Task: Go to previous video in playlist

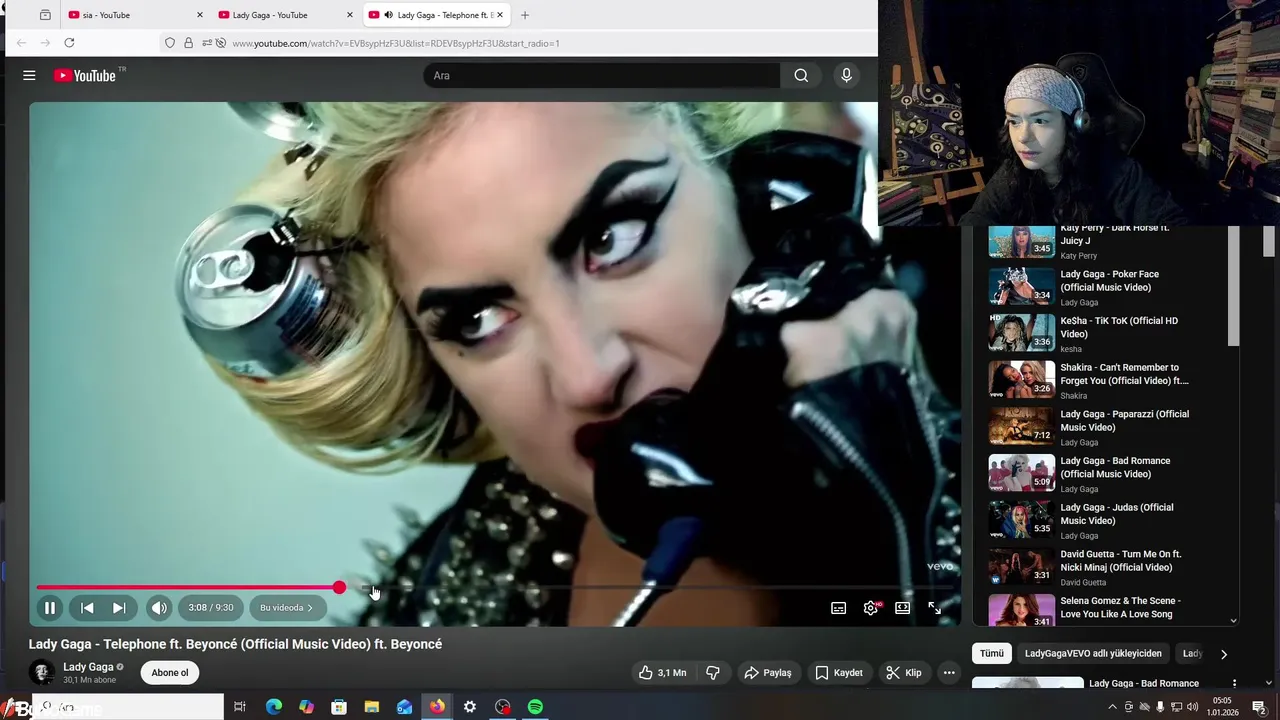Action: pyautogui.click(x=87, y=607)
